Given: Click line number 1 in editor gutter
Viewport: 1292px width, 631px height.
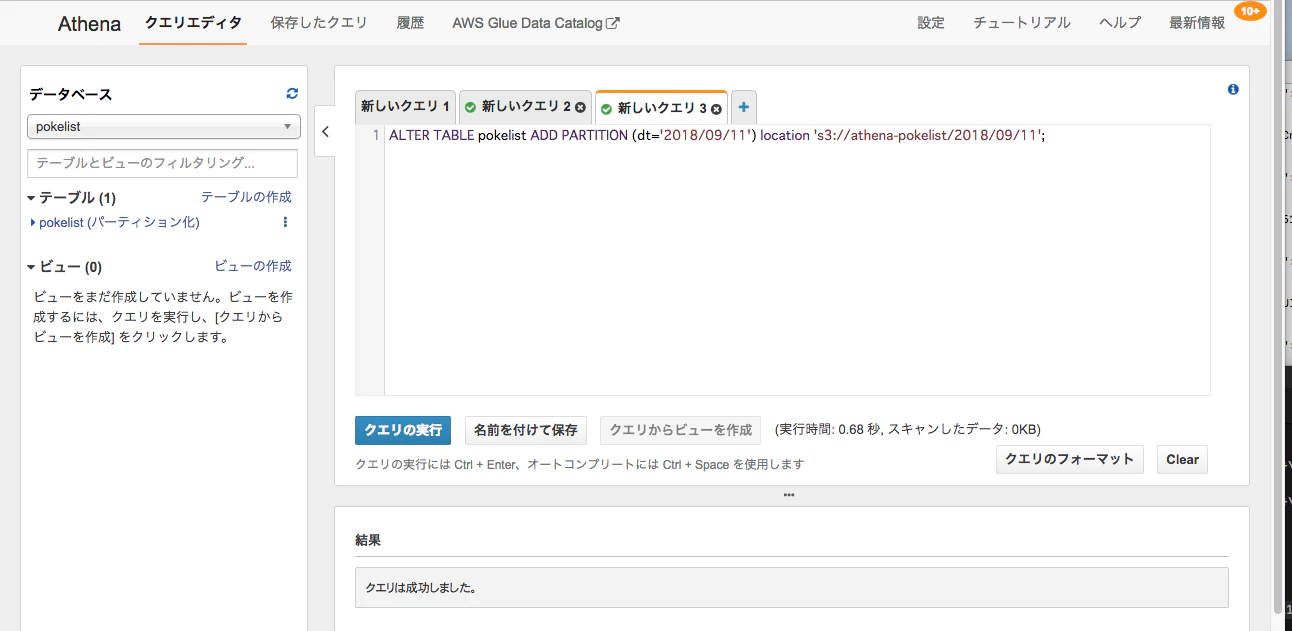Looking at the screenshot, I should pos(376,135).
